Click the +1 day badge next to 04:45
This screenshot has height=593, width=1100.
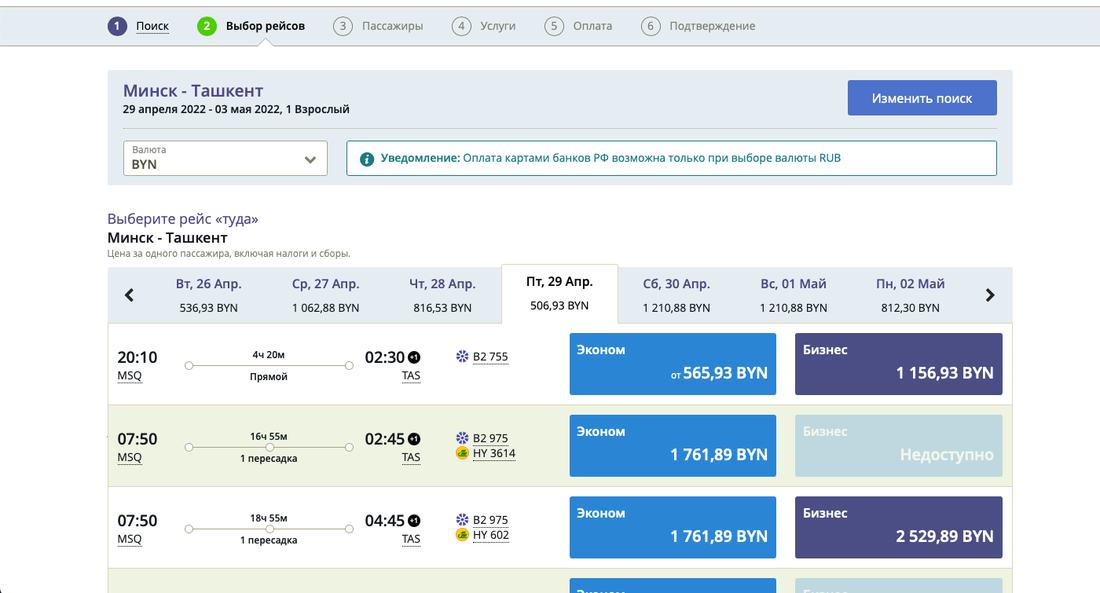tap(414, 520)
